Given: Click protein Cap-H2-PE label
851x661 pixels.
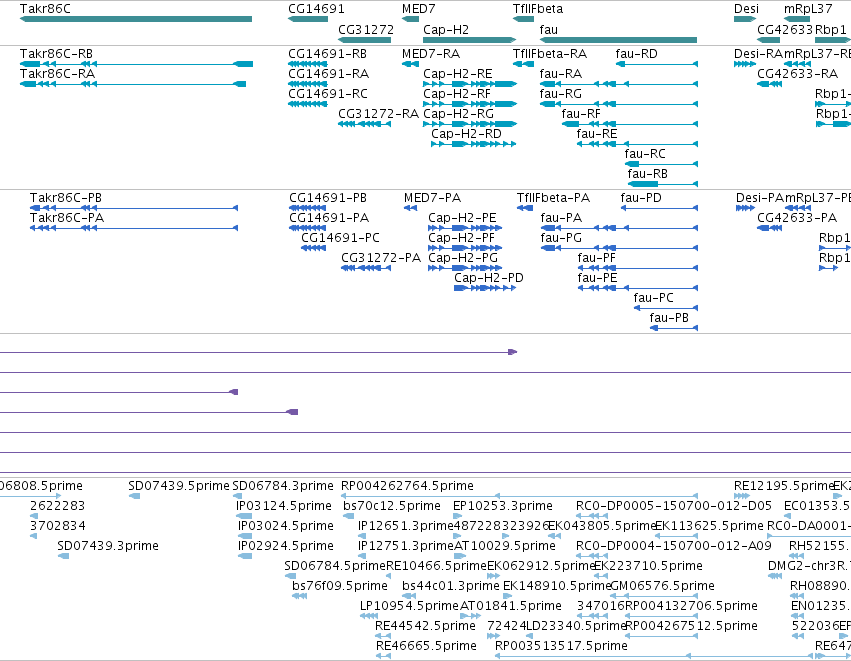Looking at the screenshot, I should [x=462, y=218].
